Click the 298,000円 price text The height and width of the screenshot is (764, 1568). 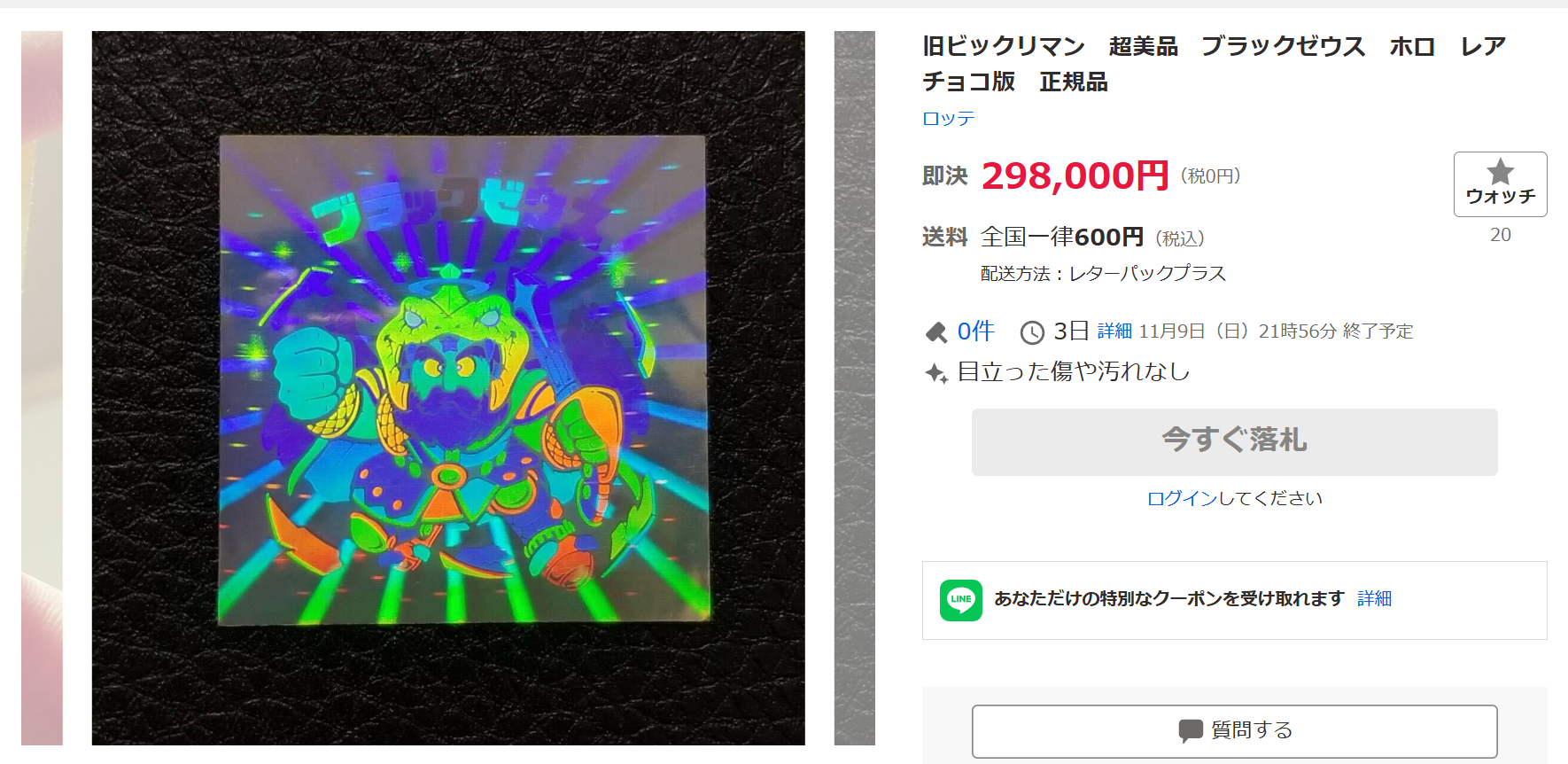click(x=1075, y=175)
